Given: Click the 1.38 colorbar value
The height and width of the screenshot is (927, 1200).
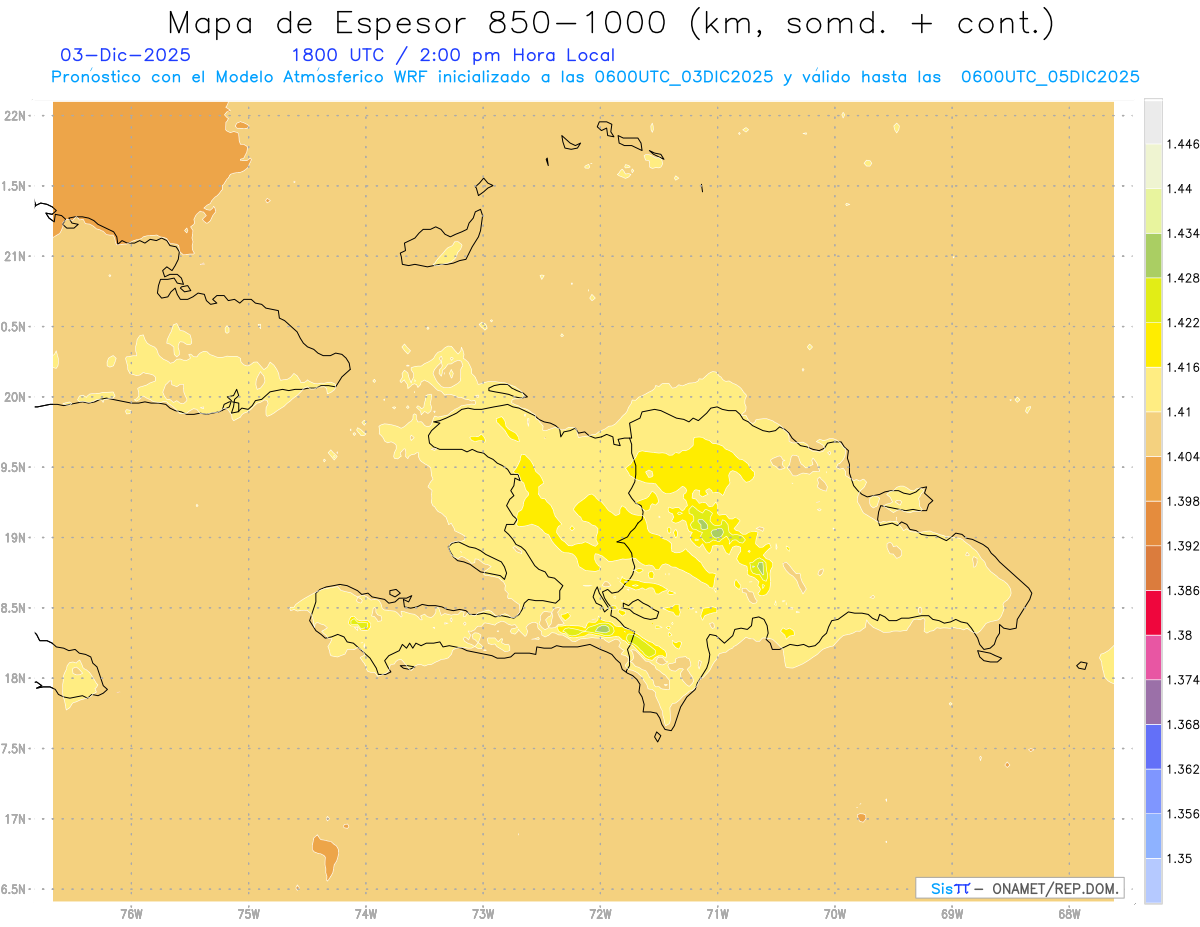Looking at the screenshot, I should tap(1181, 635).
